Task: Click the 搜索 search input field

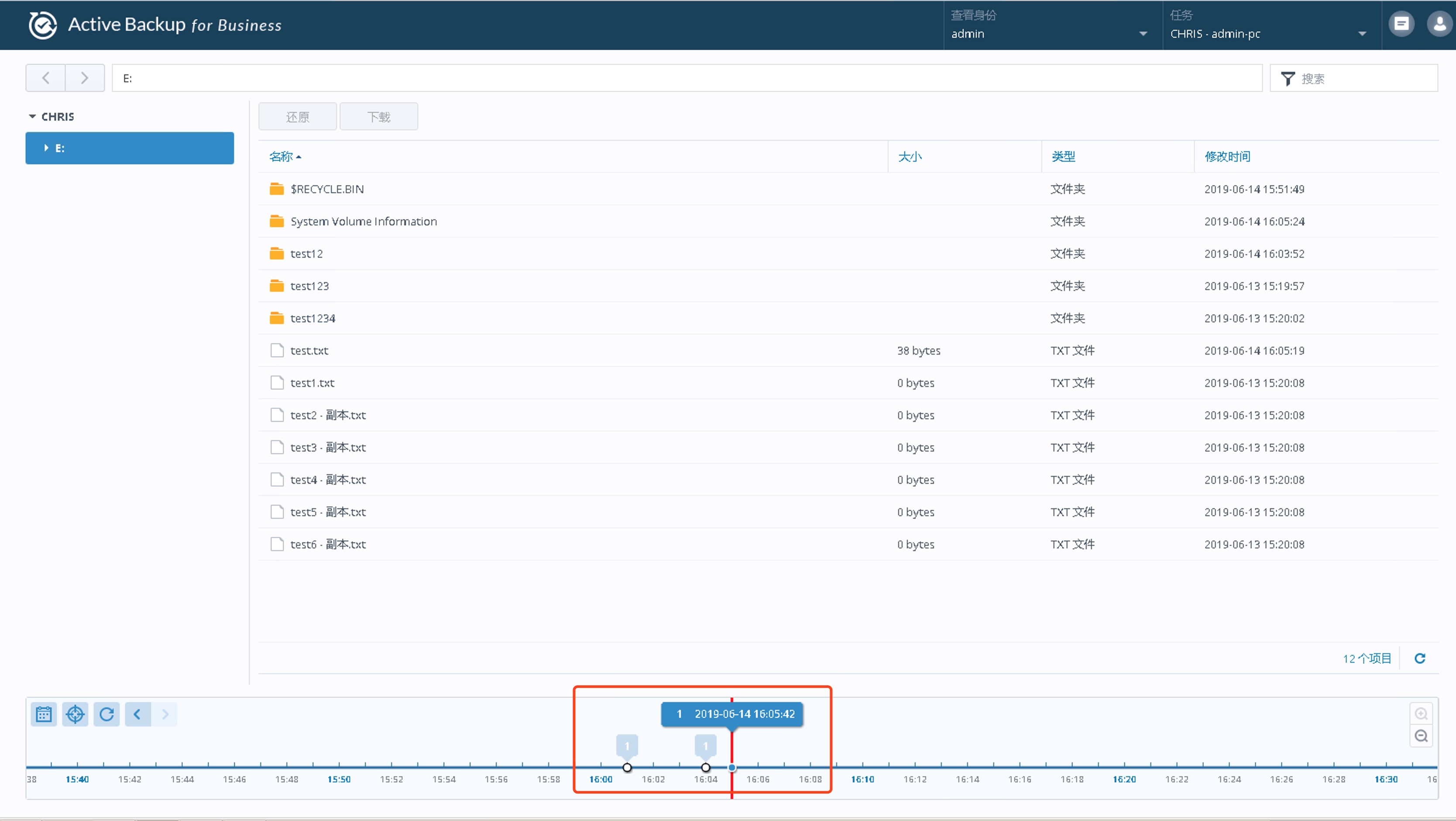Action: [1354, 78]
